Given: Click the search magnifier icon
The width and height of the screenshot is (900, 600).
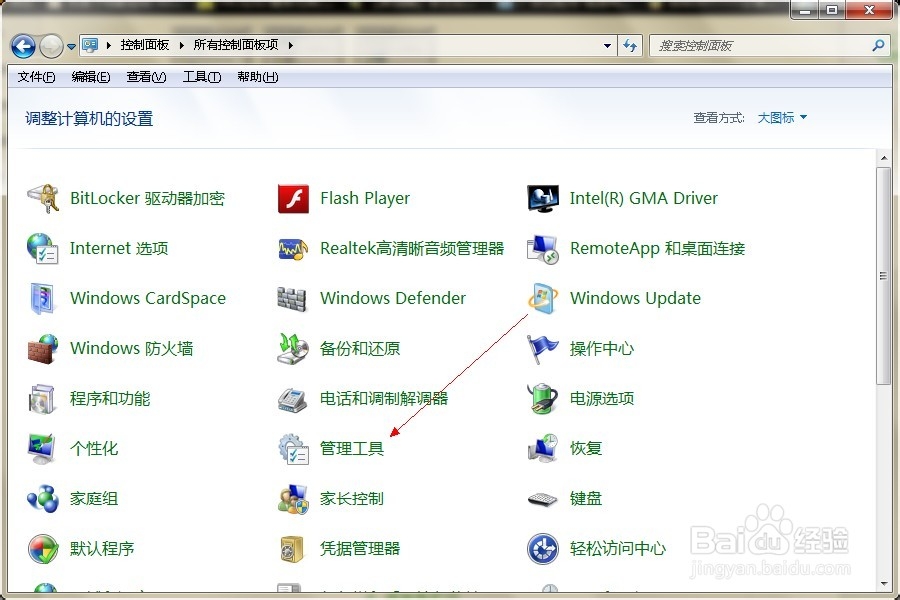Looking at the screenshot, I should pyautogui.click(x=878, y=45).
